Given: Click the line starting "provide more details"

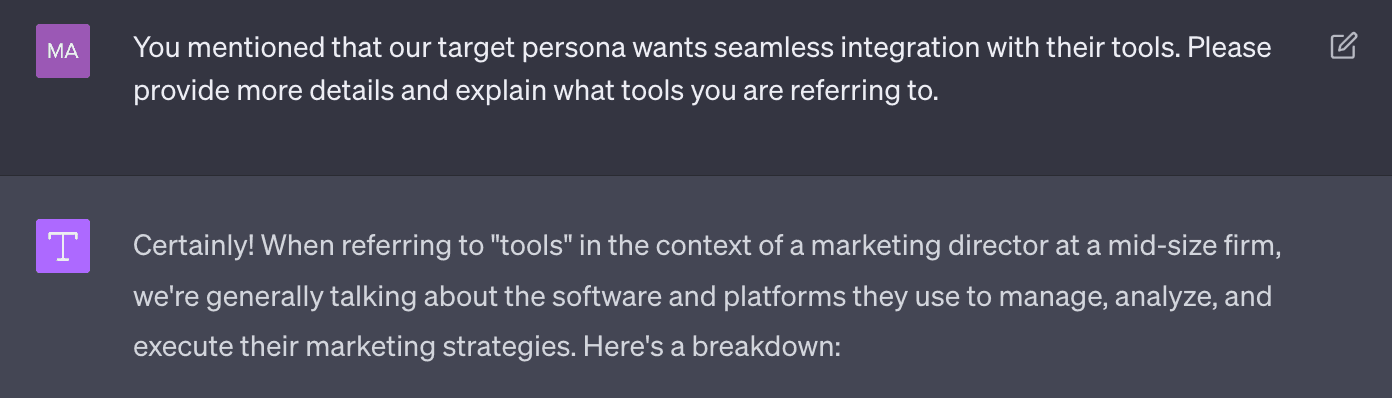Looking at the screenshot, I should tap(536, 91).
